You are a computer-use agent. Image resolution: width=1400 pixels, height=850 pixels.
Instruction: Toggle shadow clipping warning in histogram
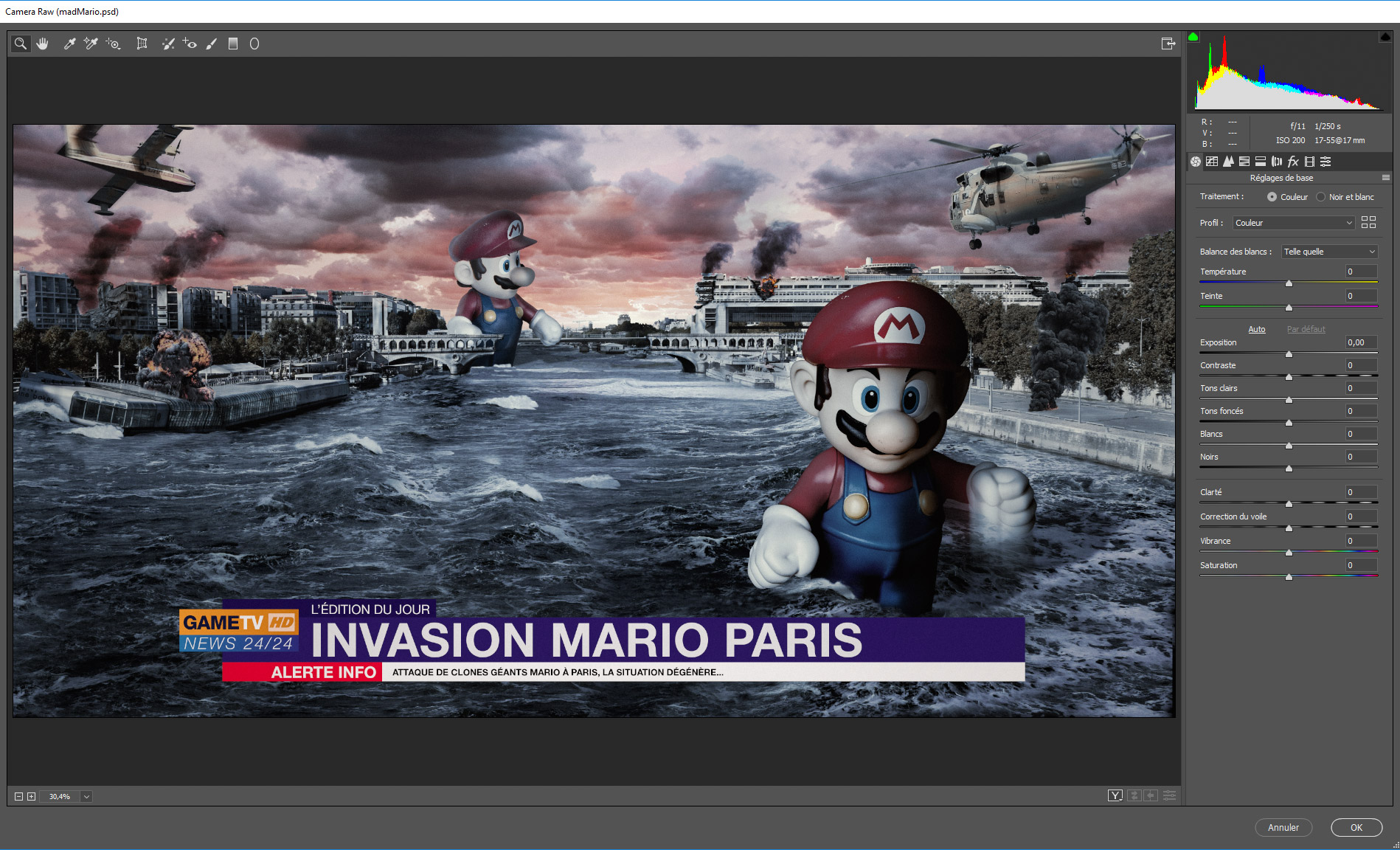[x=1193, y=37]
